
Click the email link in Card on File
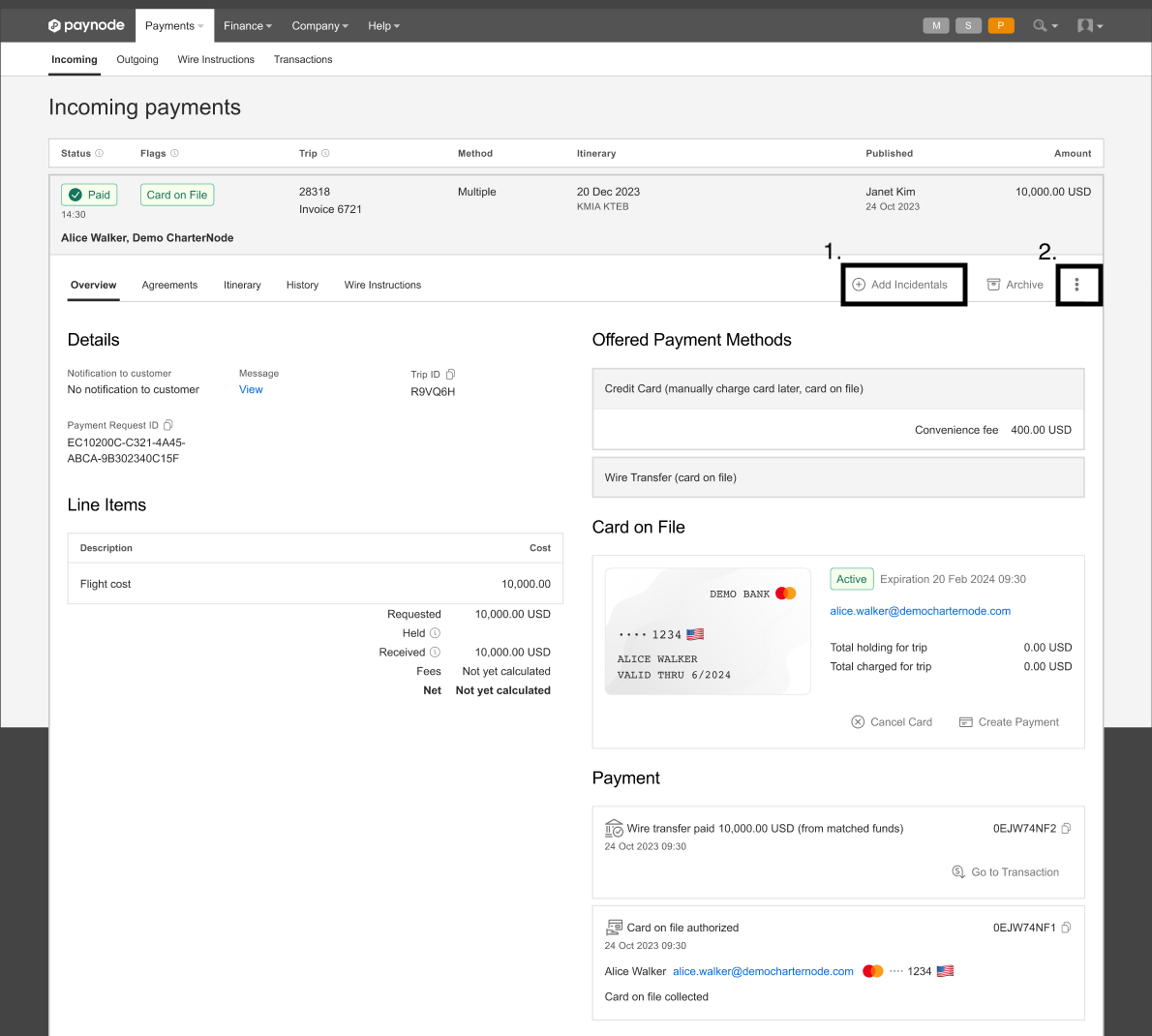click(920, 611)
